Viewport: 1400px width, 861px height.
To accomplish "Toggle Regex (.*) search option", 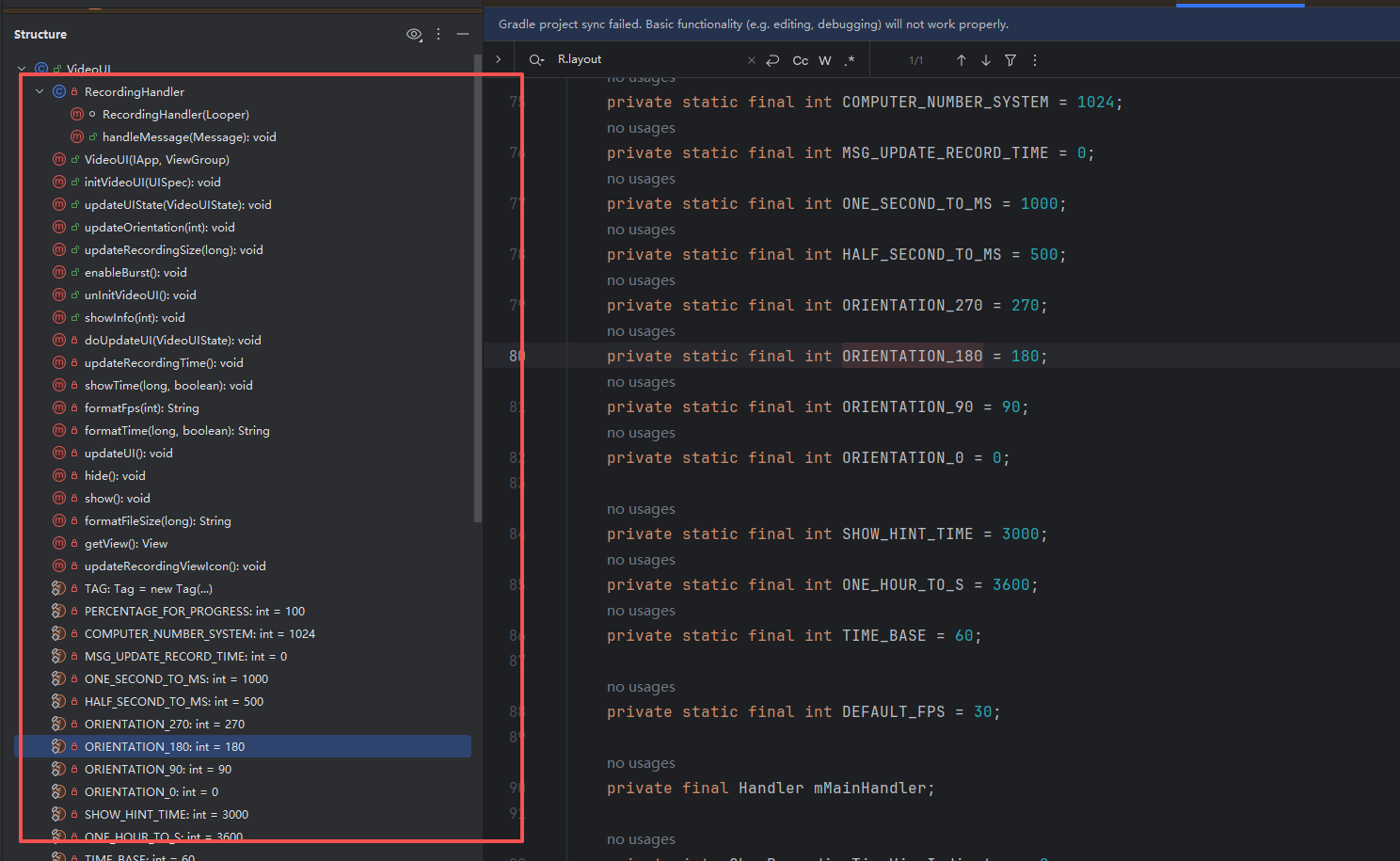I will pos(850,60).
